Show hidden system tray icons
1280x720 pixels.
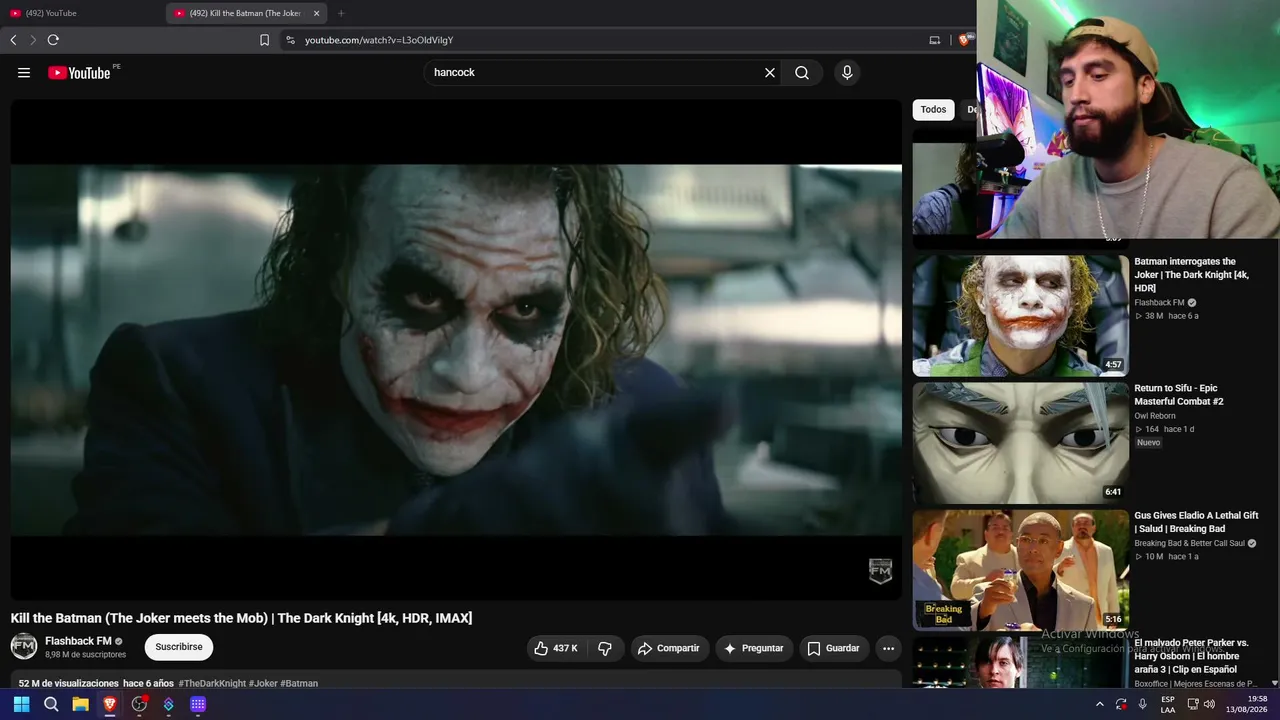(x=1100, y=704)
